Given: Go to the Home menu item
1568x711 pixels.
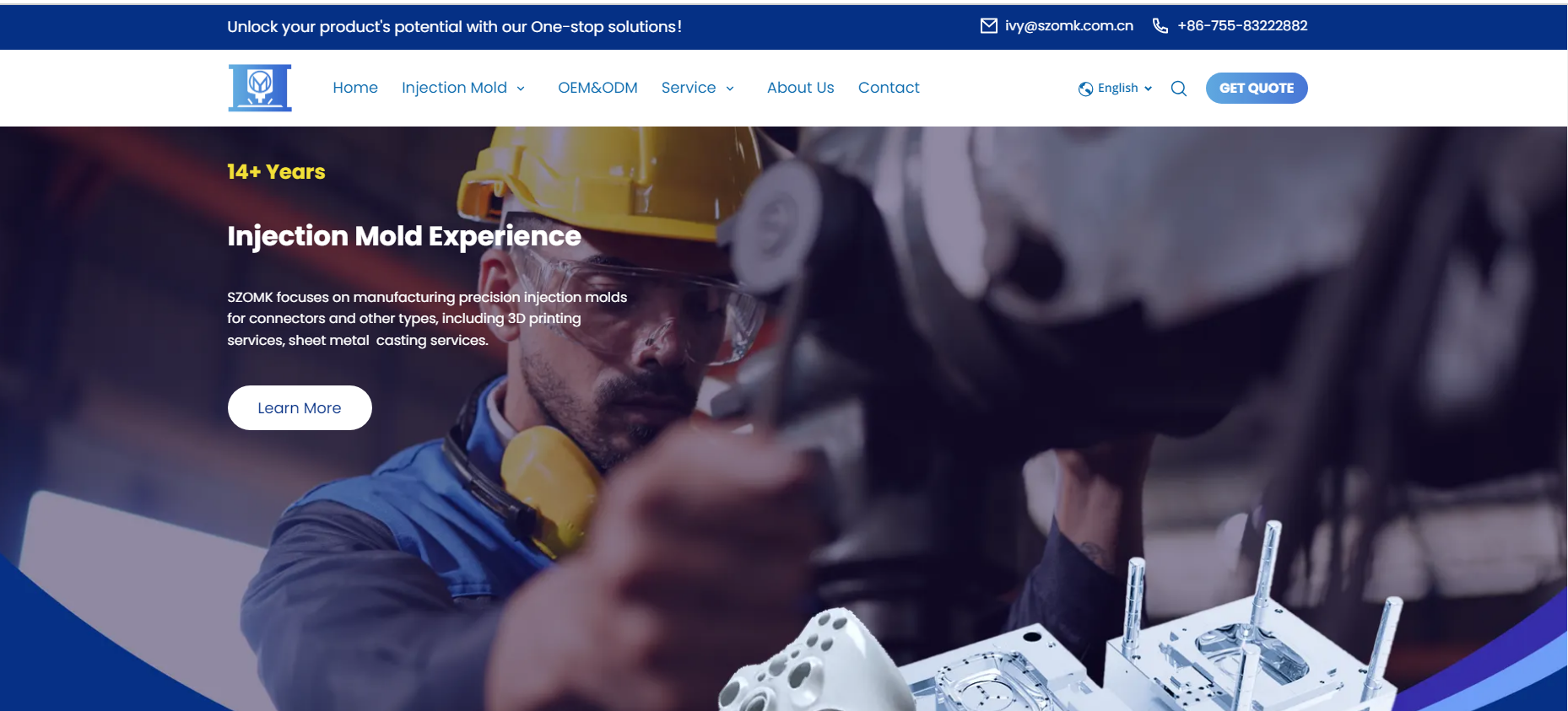Looking at the screenshot, I should pyautogui.click(x=355, y=88).
